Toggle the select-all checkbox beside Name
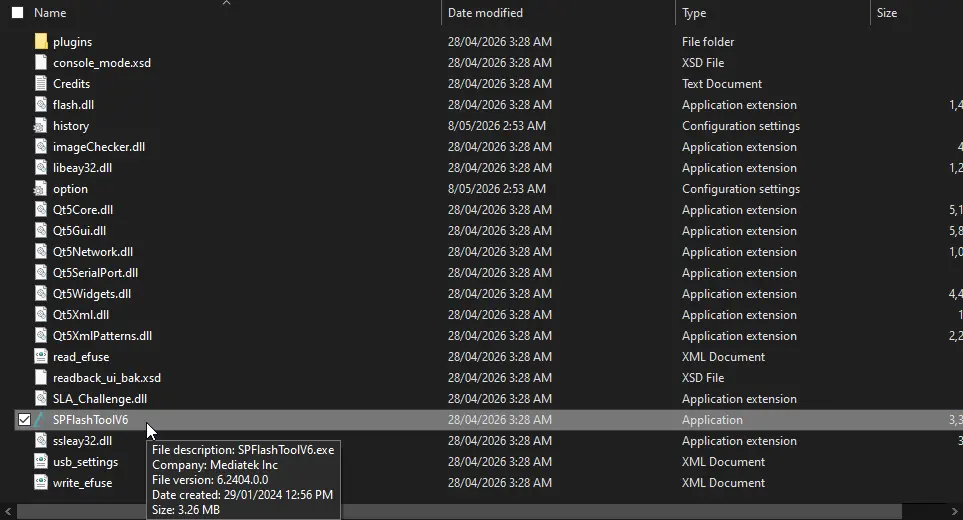Screen dimensions: 963x520 tap(18, 12)
